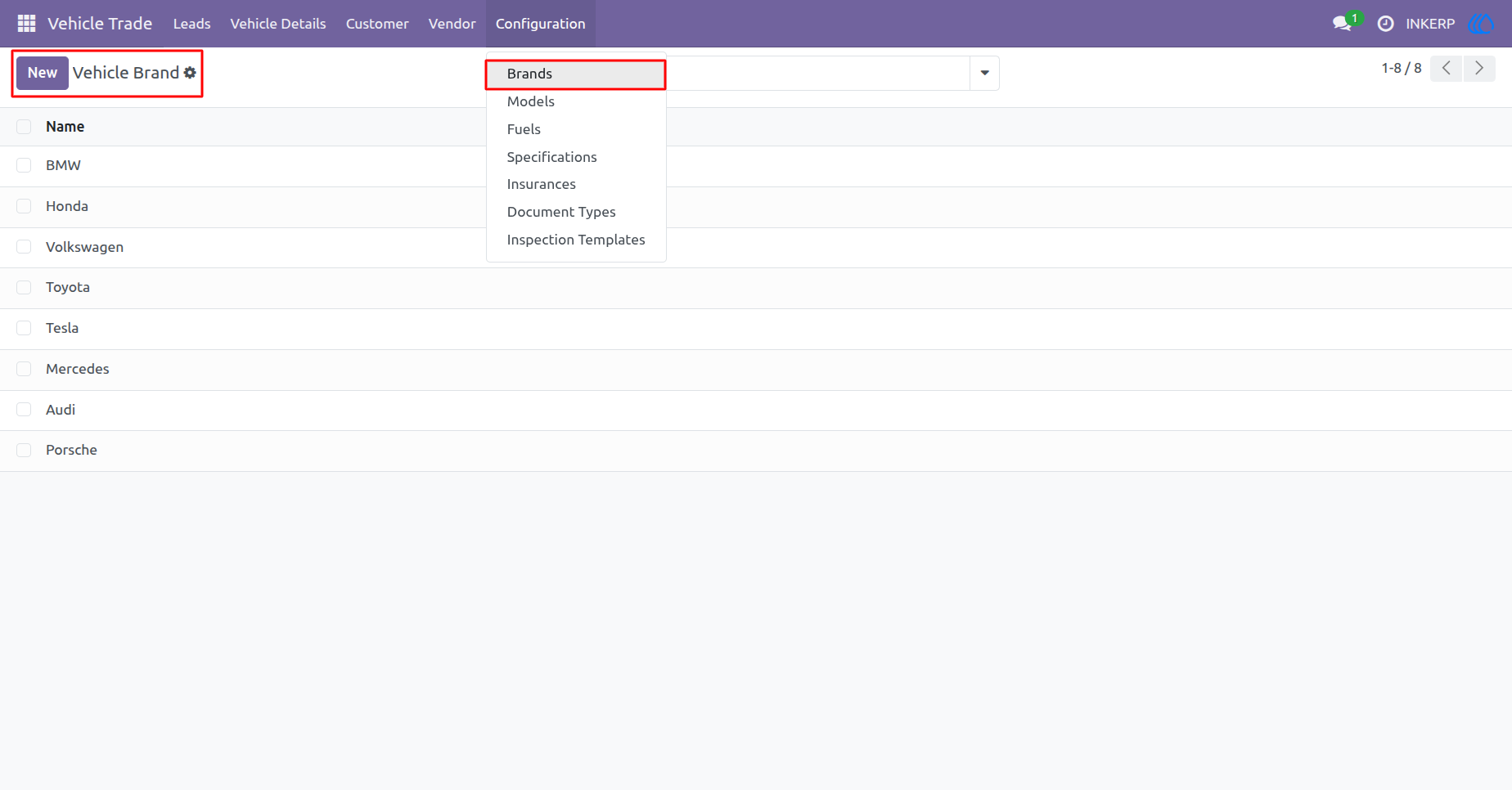The image size is (1512, 790).
Task: Open the Leads menu link
Action: pyautogui.click(x=192, y=24)
